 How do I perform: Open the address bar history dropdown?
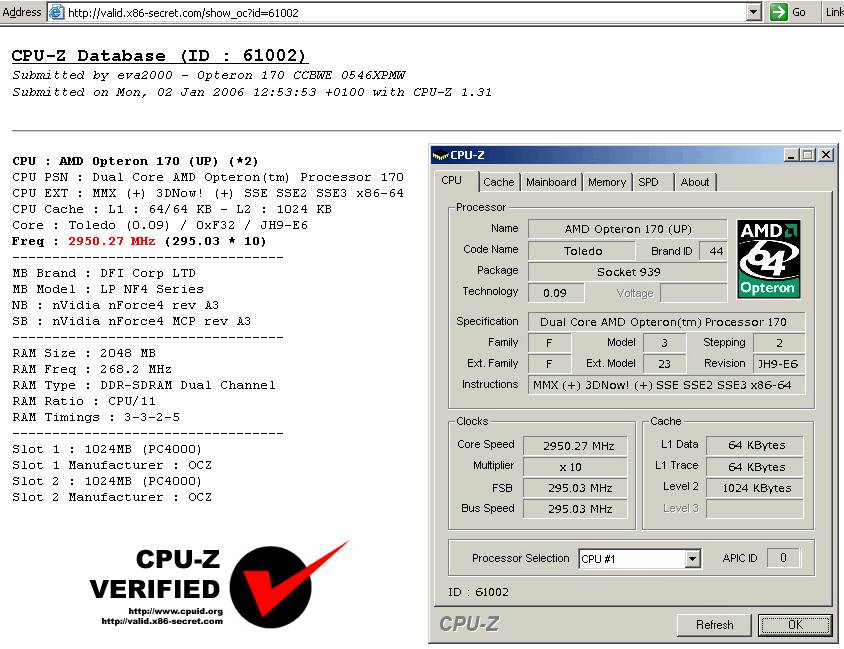(754, 12)
